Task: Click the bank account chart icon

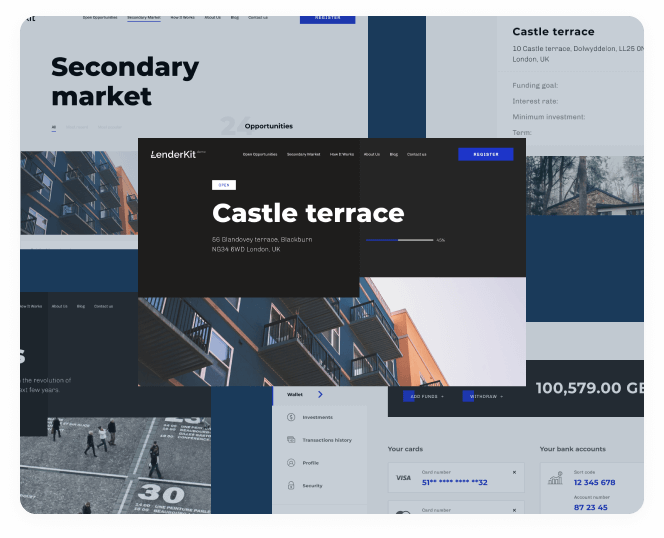Action: point(555,478)
